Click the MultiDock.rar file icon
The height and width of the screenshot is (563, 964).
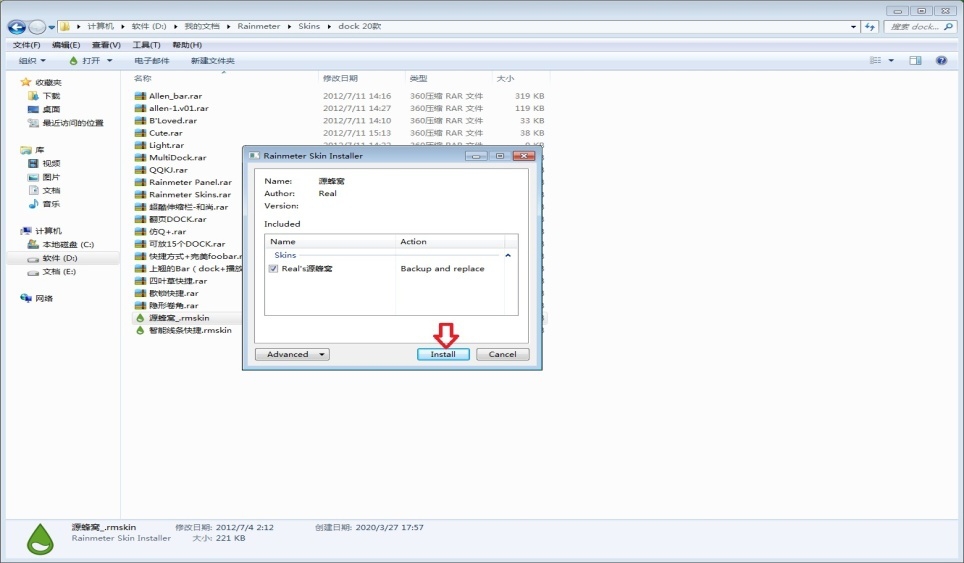click(140, 157)
